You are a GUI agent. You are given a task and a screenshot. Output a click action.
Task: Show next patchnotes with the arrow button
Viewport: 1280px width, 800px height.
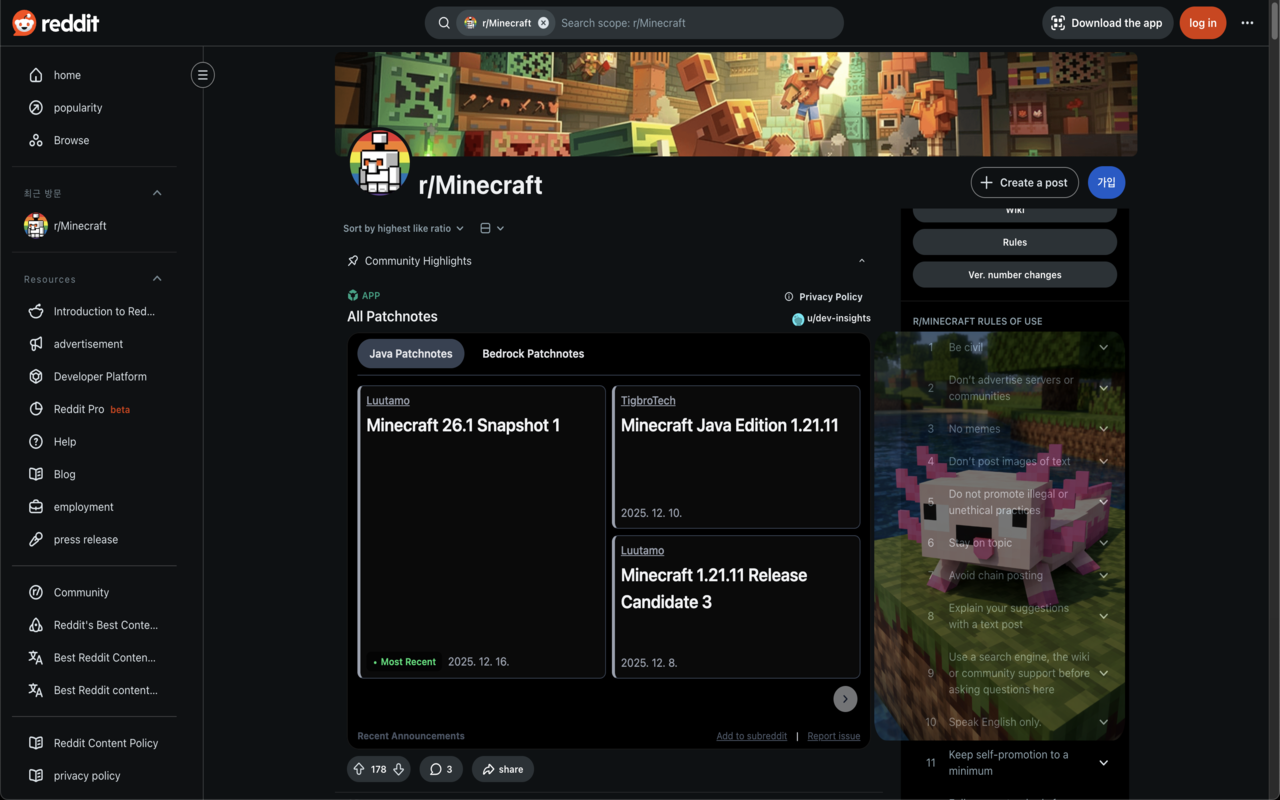pos(845,699)
